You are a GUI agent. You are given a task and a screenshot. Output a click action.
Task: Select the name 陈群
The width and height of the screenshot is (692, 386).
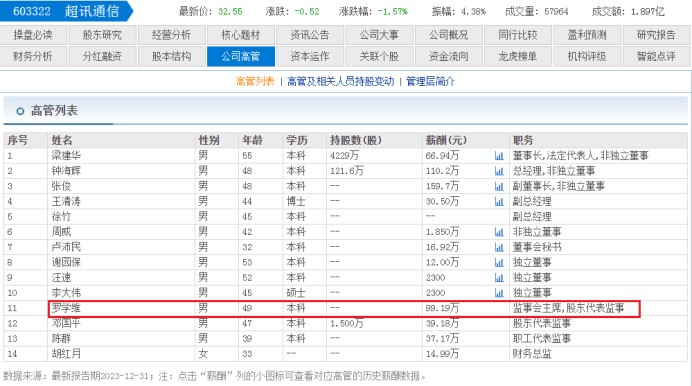click(61, 338)
